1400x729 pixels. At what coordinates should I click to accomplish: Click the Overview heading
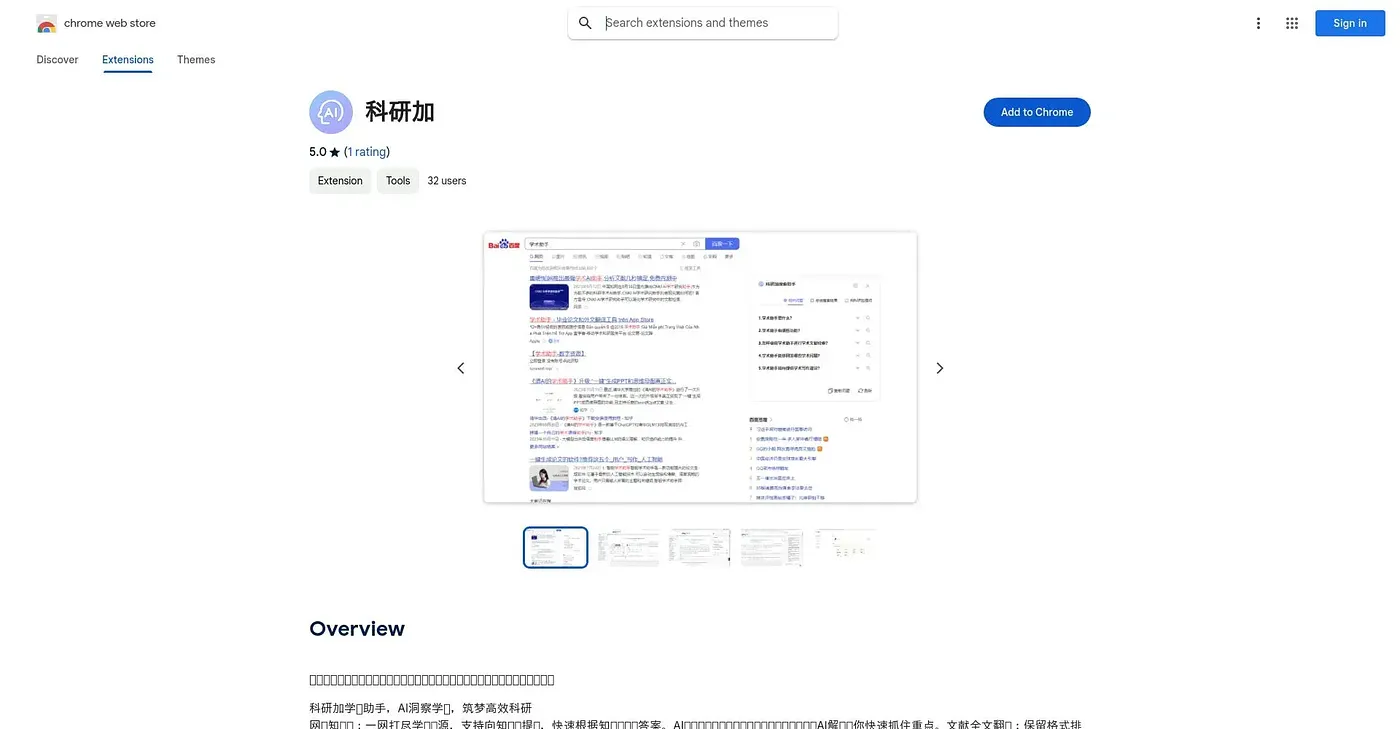tap(357, 629)
